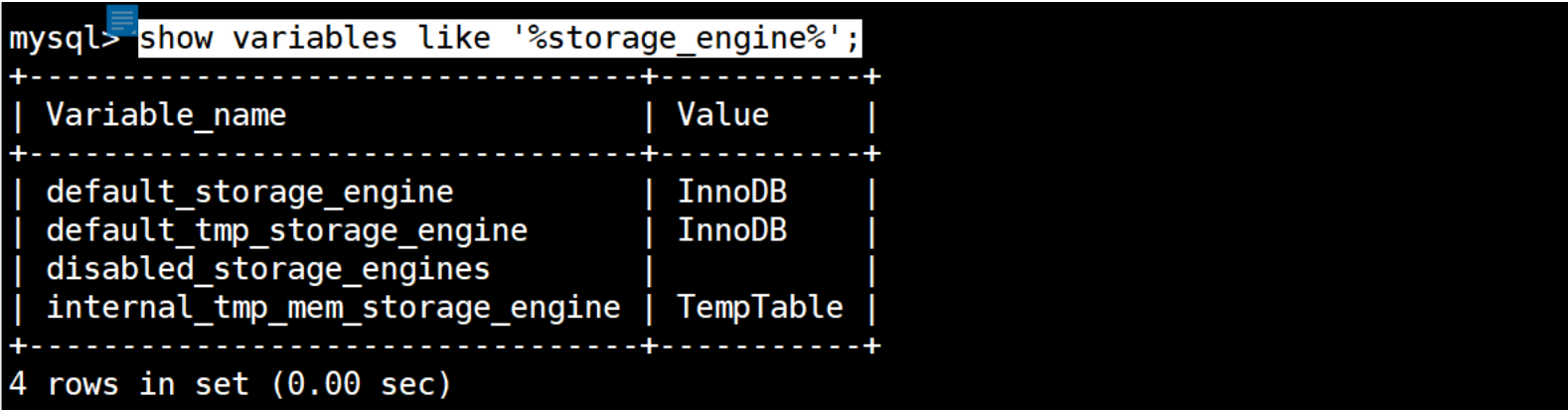1568x410 pixels.
Task: Click the blue document icon near the prompt
Action: coord(122,19)
